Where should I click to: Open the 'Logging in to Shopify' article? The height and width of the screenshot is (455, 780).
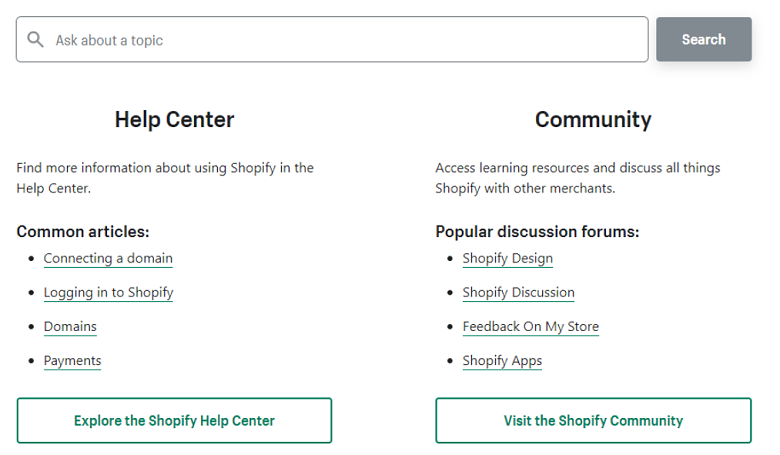(x=108, y=292)
